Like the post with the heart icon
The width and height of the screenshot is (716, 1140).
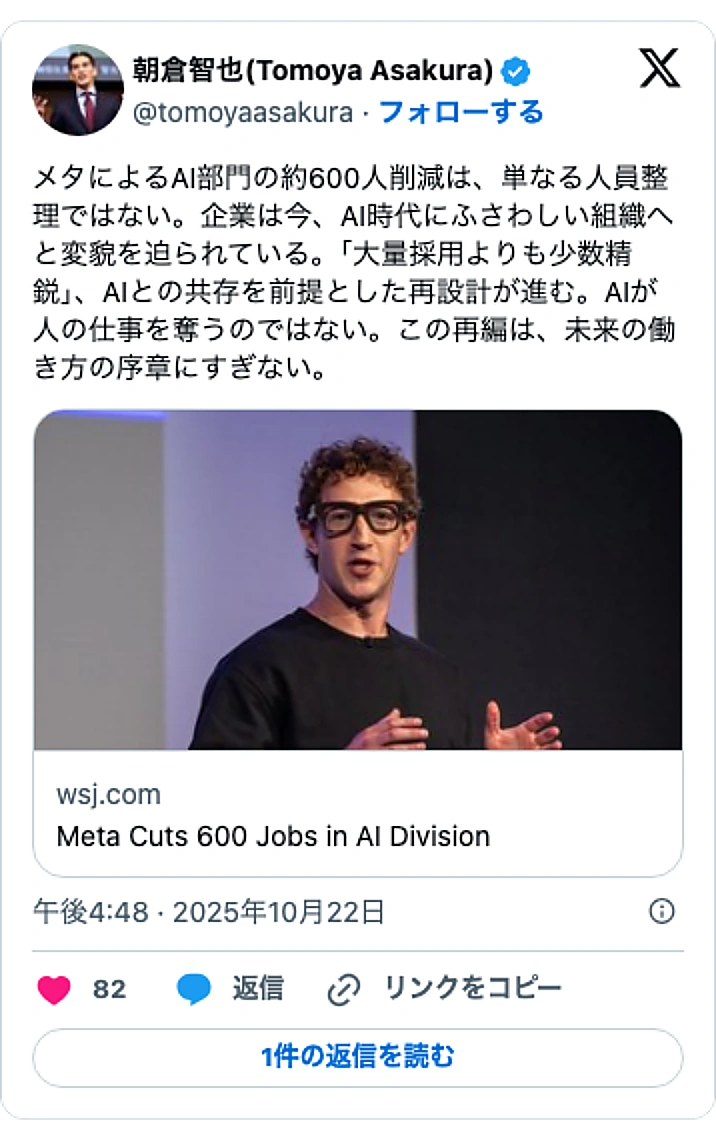coord(54,989)
